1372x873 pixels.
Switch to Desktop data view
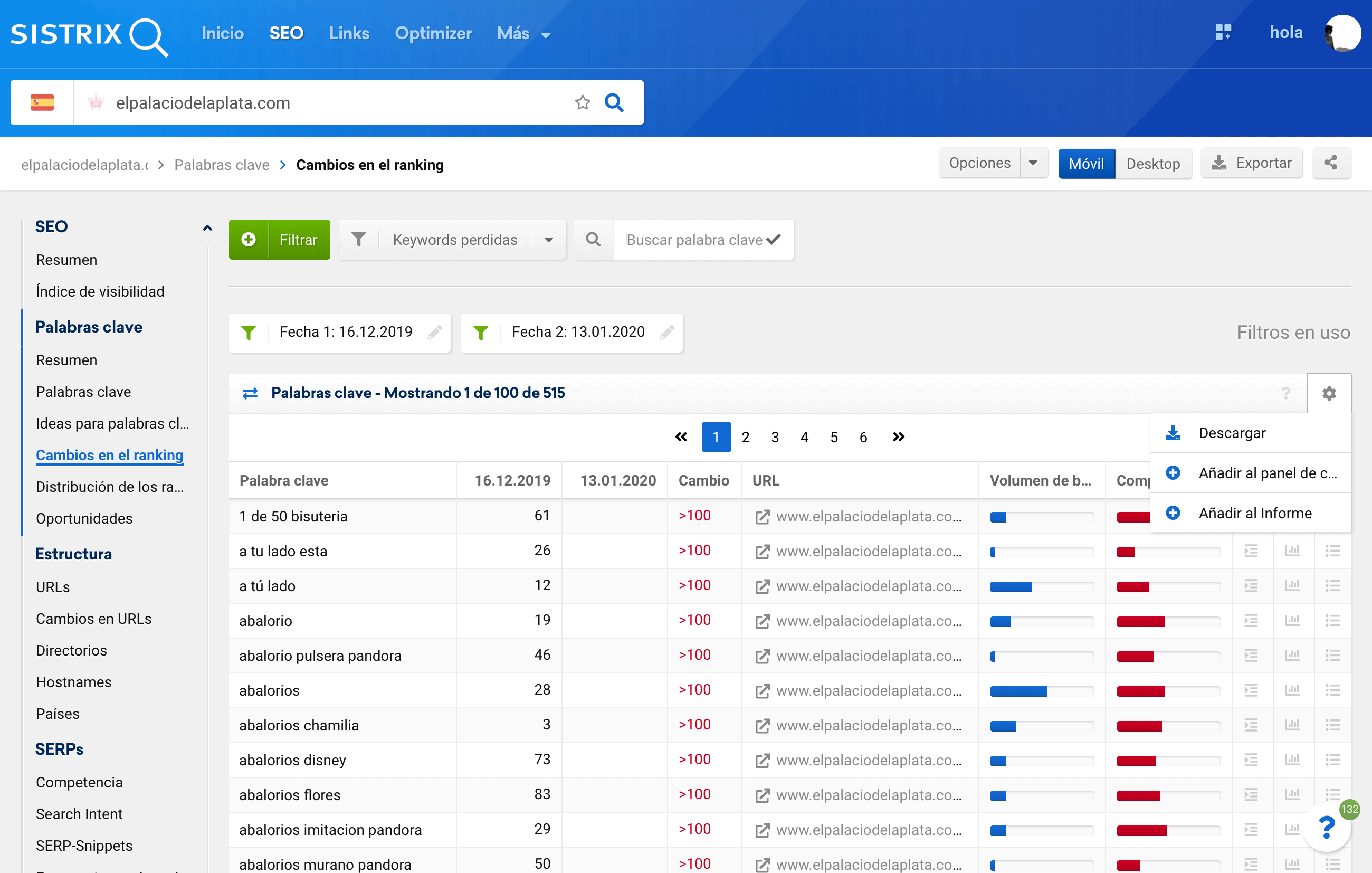[1152, 164]
